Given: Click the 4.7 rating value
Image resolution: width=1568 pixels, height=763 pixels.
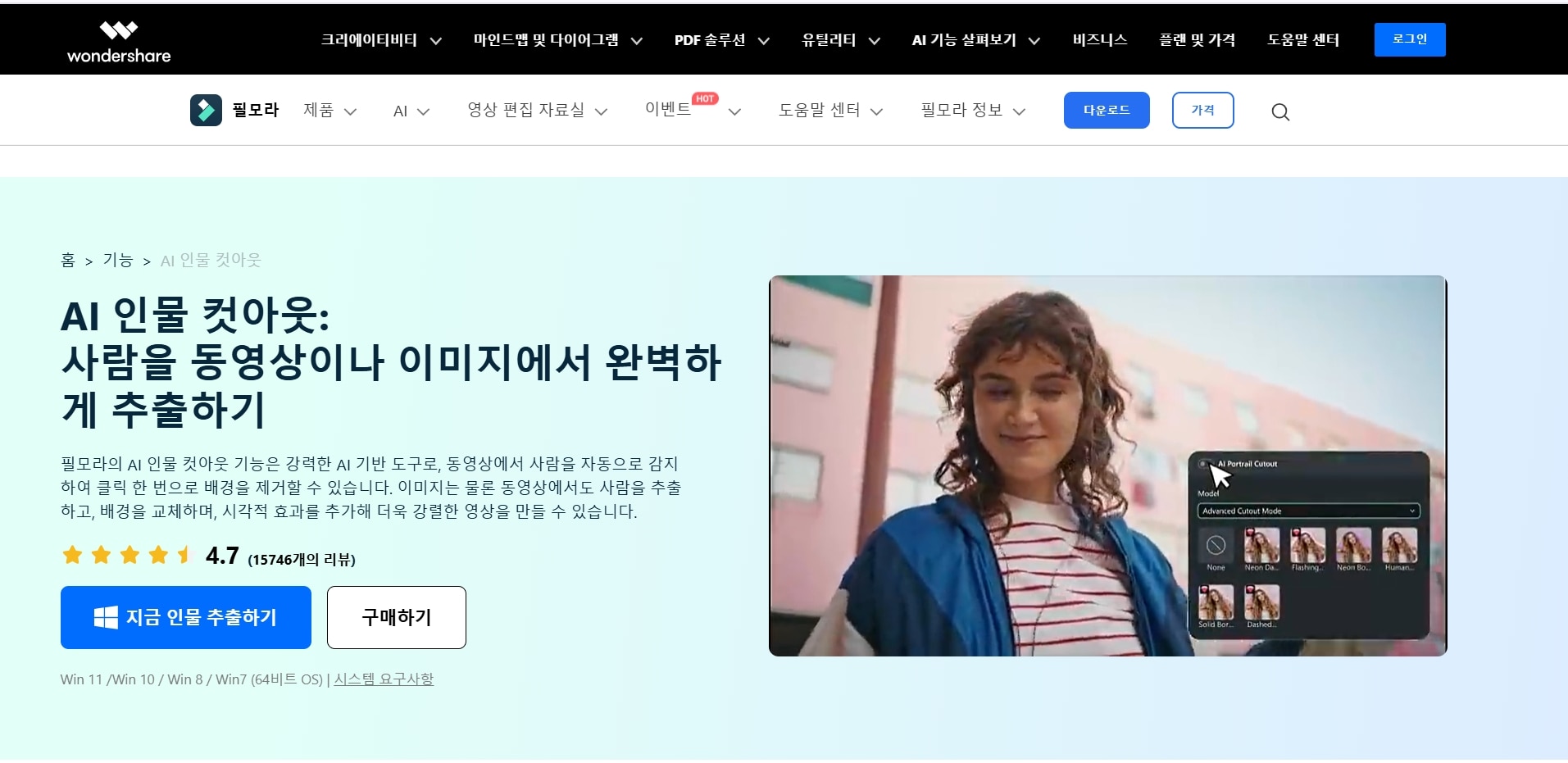Looking at the screenshot, I should coord(222,556).
